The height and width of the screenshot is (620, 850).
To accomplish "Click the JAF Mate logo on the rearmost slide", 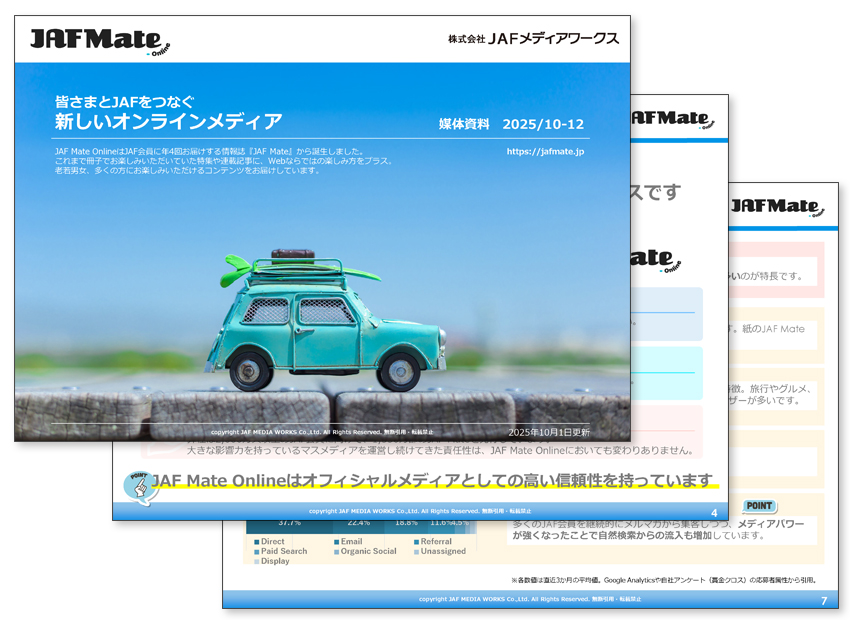I will point(777,208).
